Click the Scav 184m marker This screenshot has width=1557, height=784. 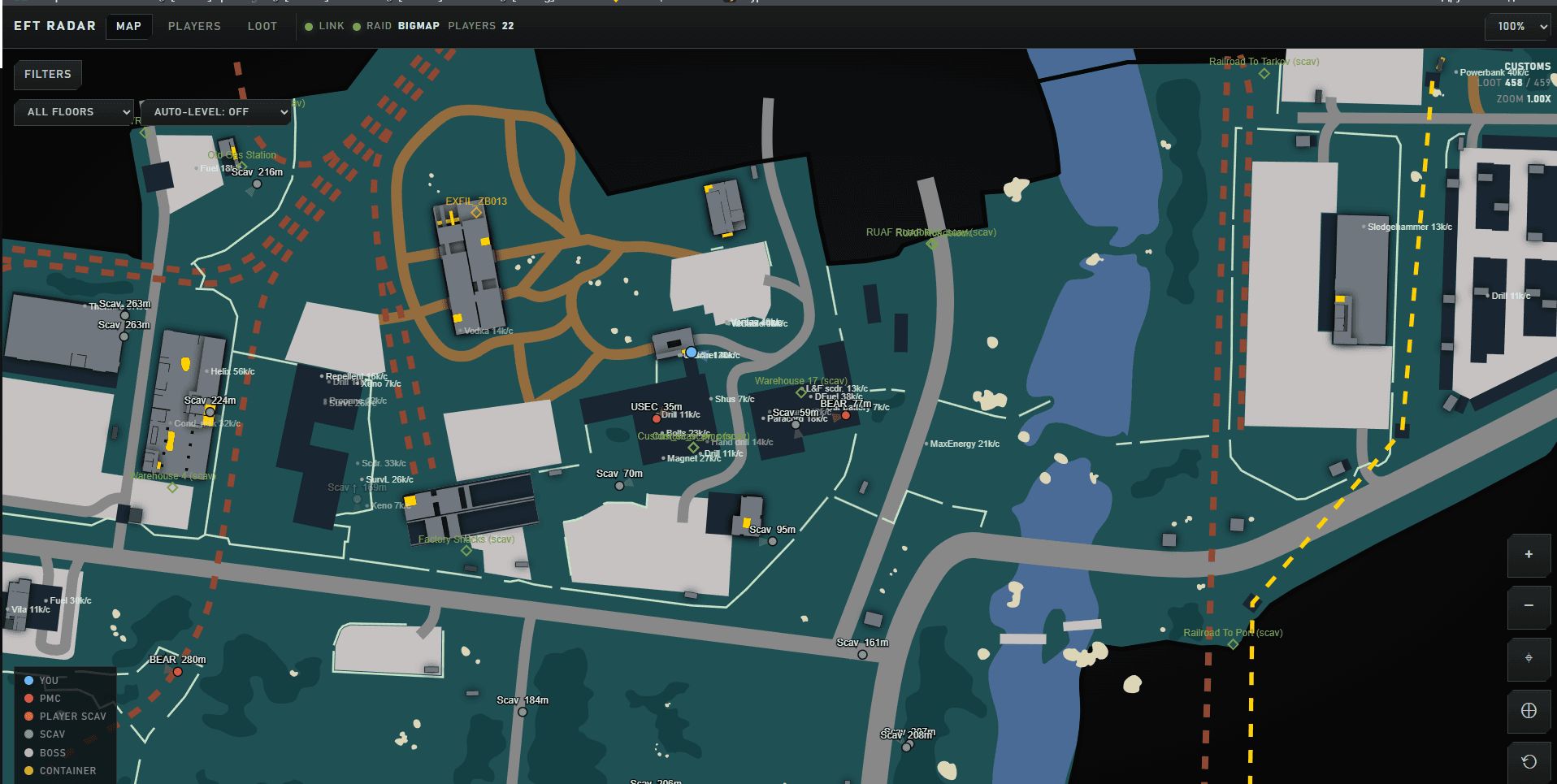[x=523, y=712]
